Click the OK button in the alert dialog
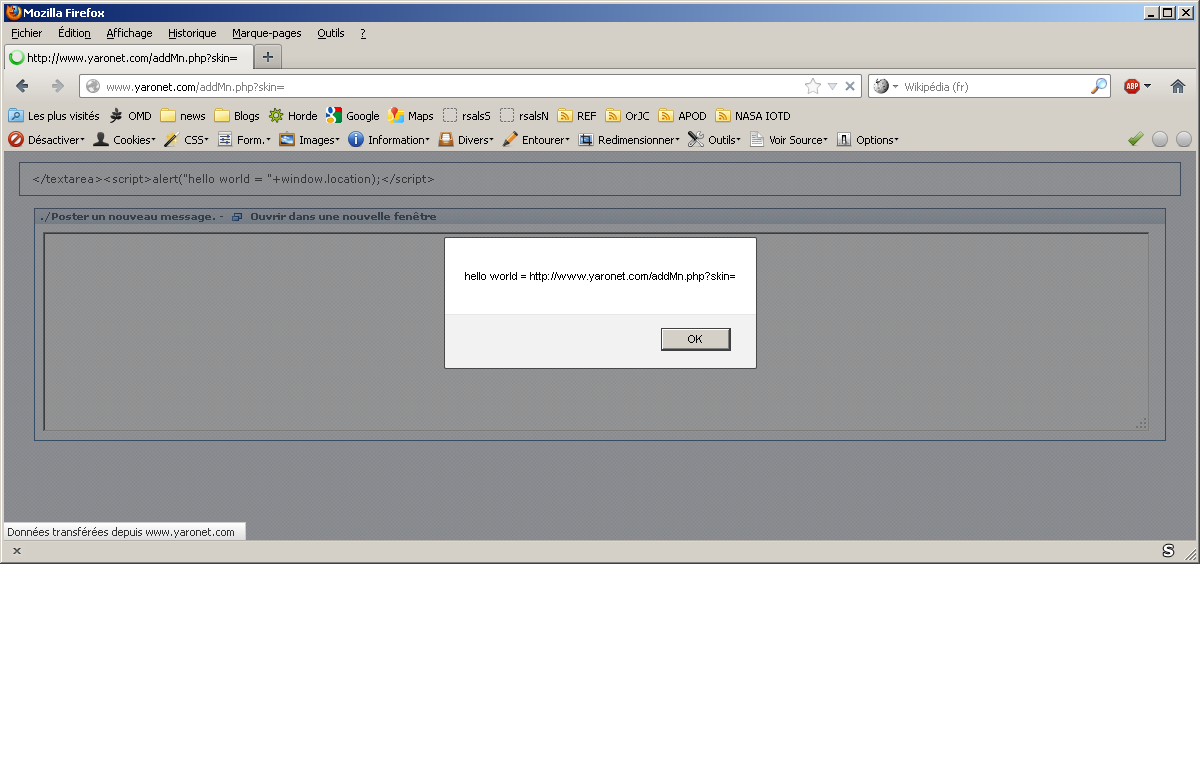 [x=695, y=339]
